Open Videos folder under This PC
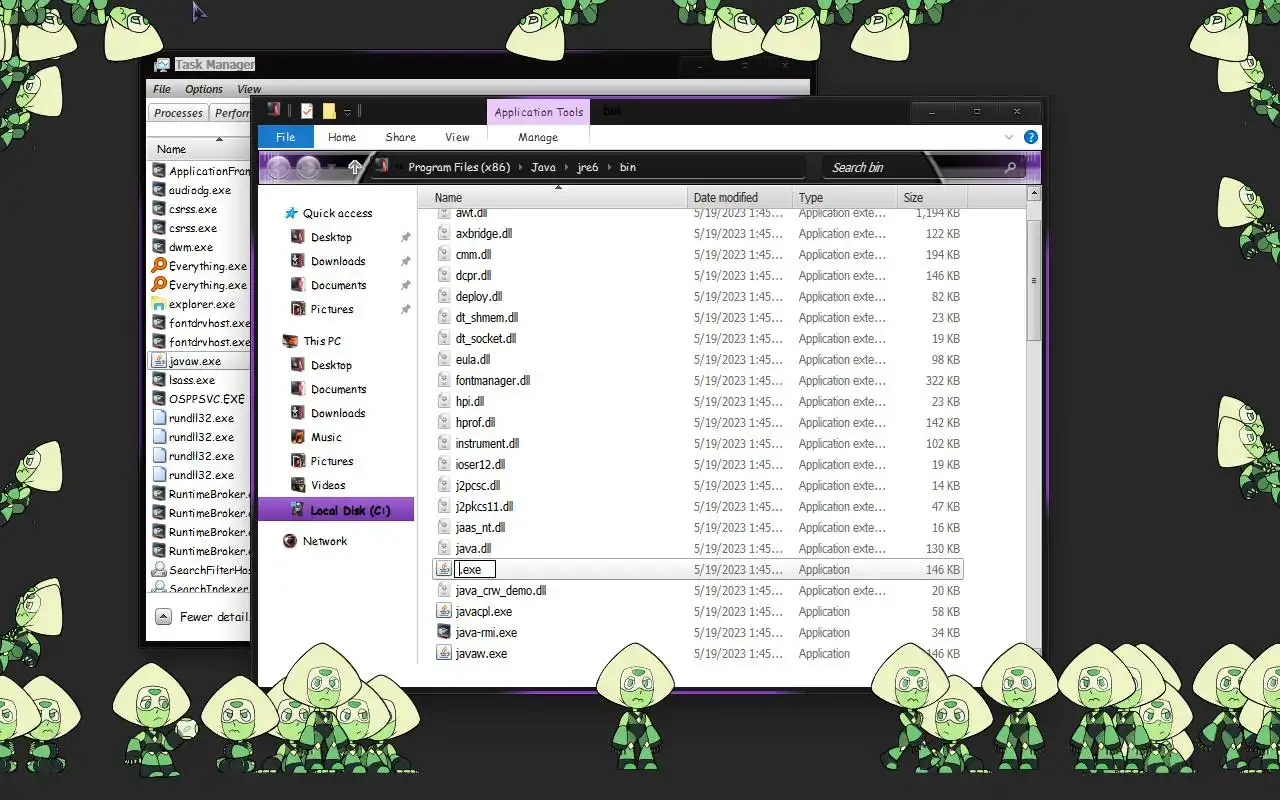The width and height of the screenshot is (1280, 800). (318, 485)
